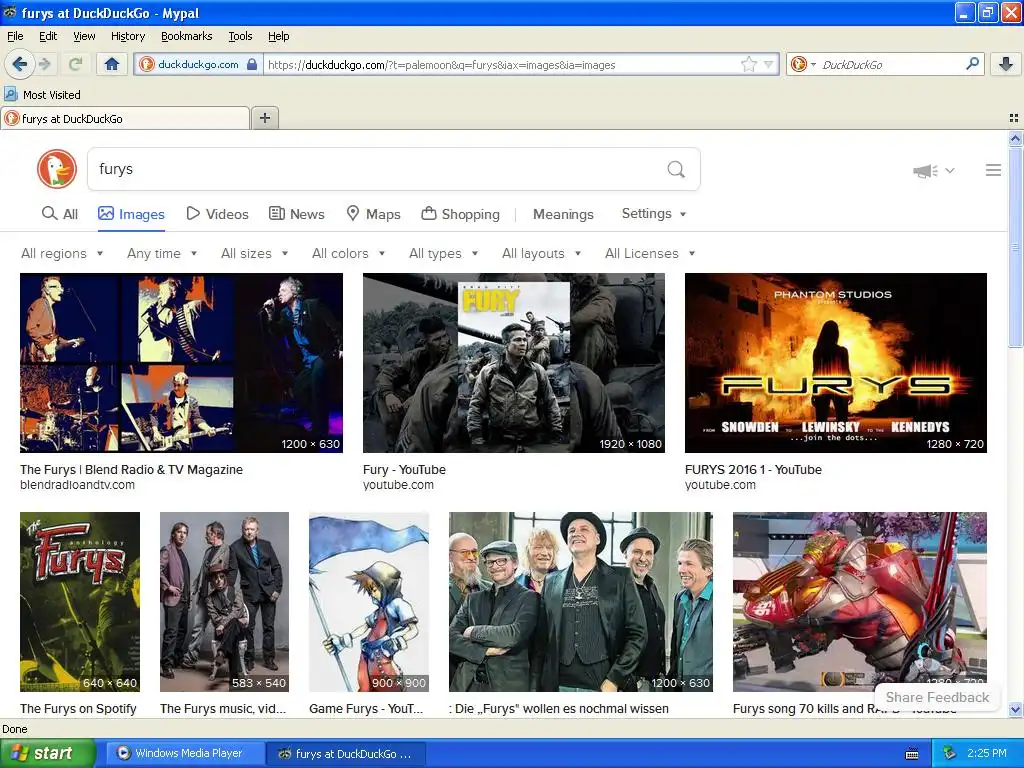Open the address bar history dropdown arrow
Screen dimensions: 1024x768
[x=769, y=64]
